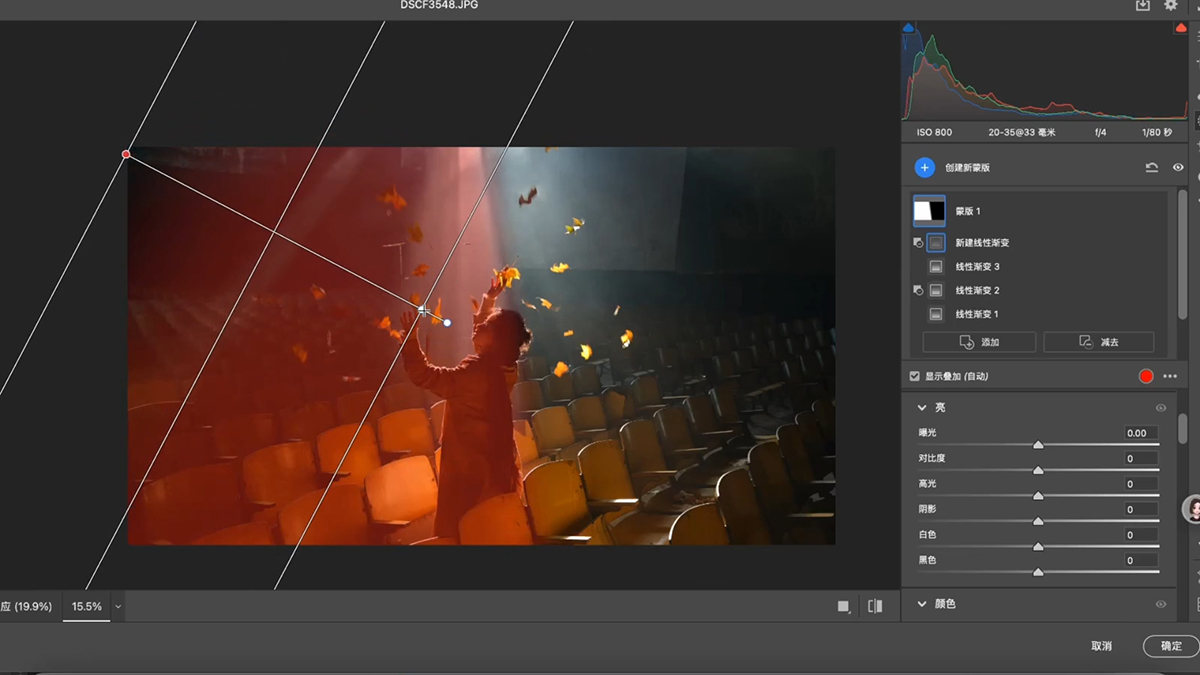Toggle eye icon for the 亮 panel

click(x=1161, y=408)
